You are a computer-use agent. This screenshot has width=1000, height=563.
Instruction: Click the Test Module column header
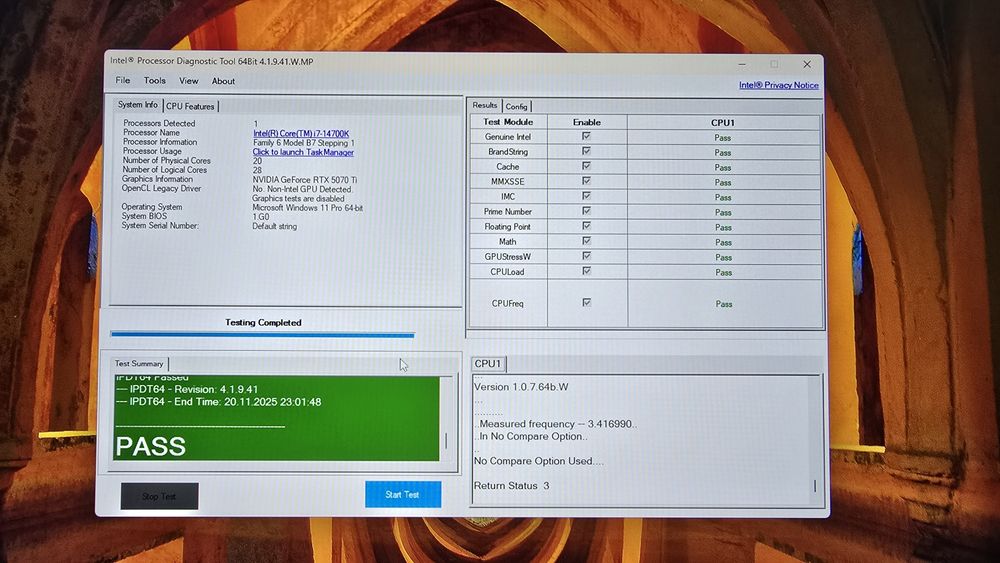pos(508,122)
